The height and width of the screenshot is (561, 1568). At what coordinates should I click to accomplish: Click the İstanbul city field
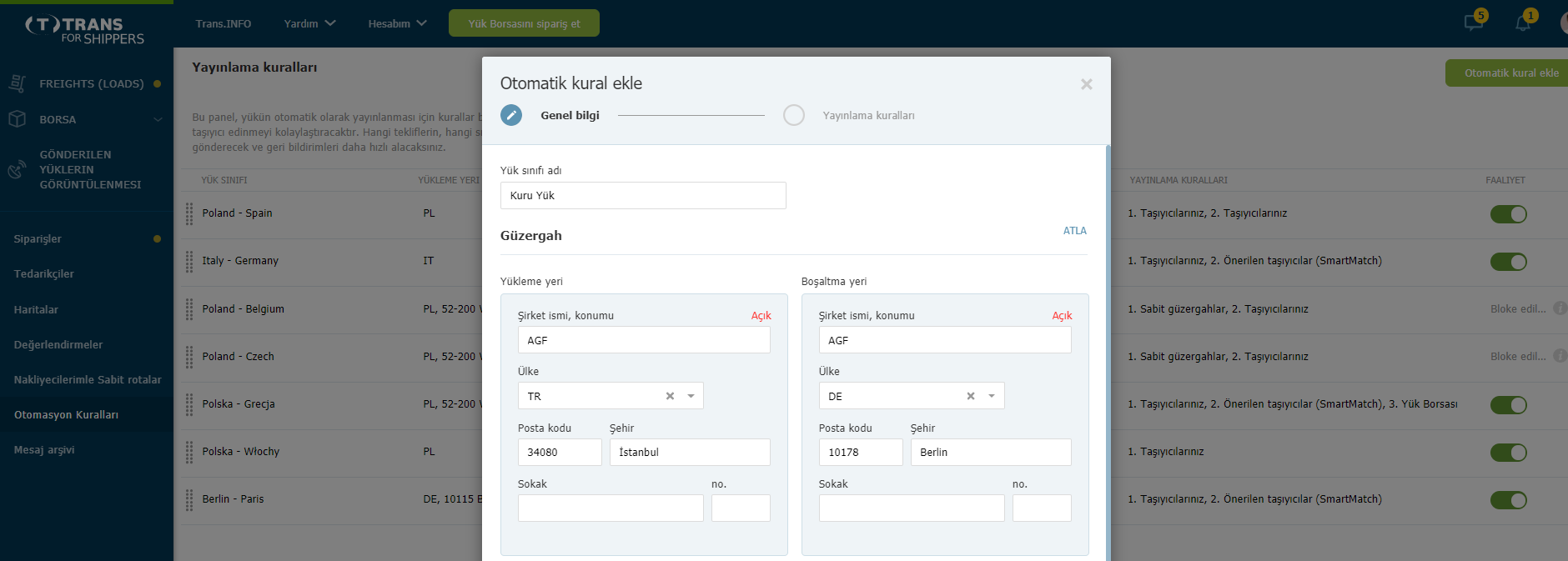(690, 452)
